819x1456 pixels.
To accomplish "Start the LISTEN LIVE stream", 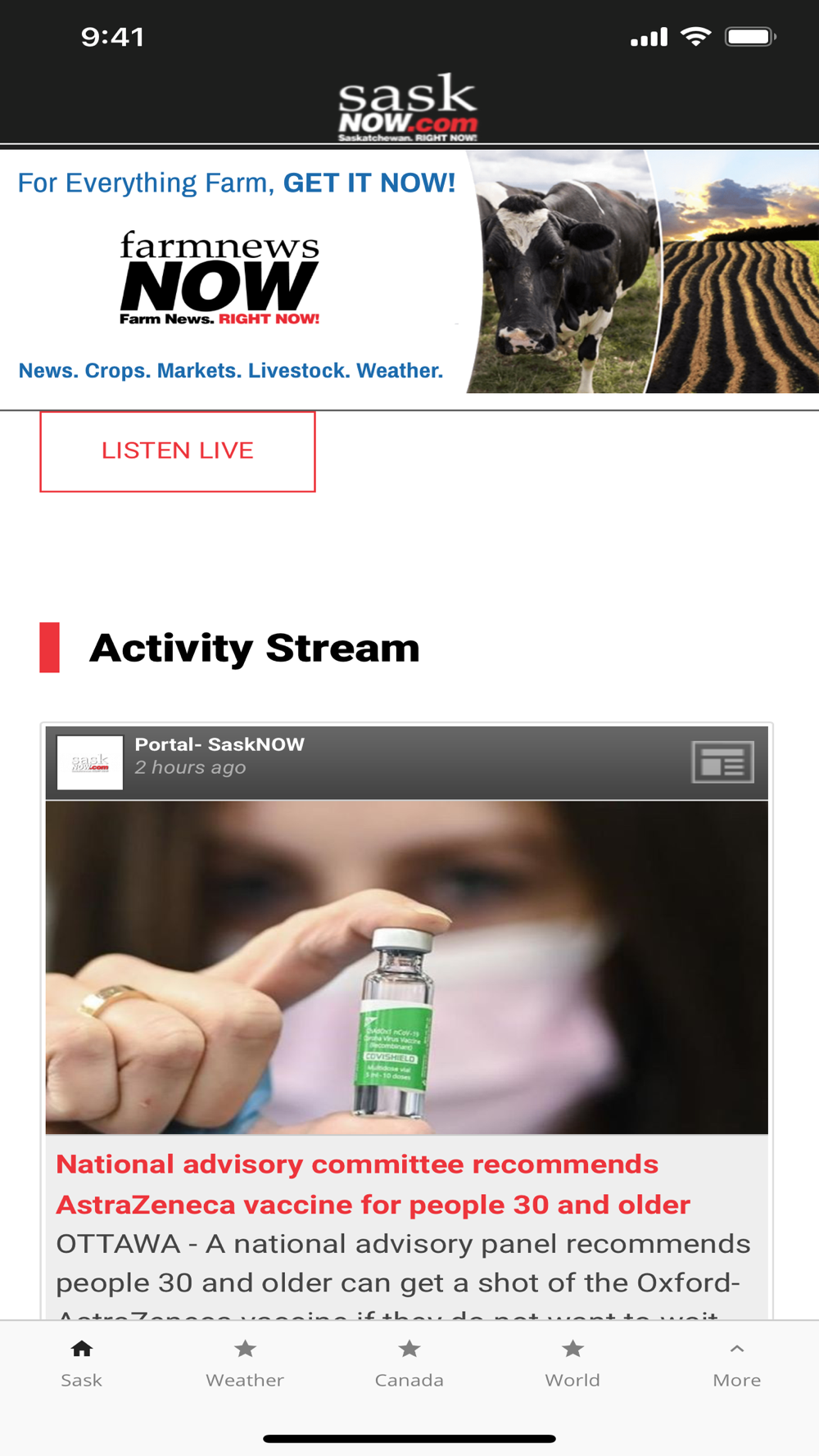I will point(178,451).
